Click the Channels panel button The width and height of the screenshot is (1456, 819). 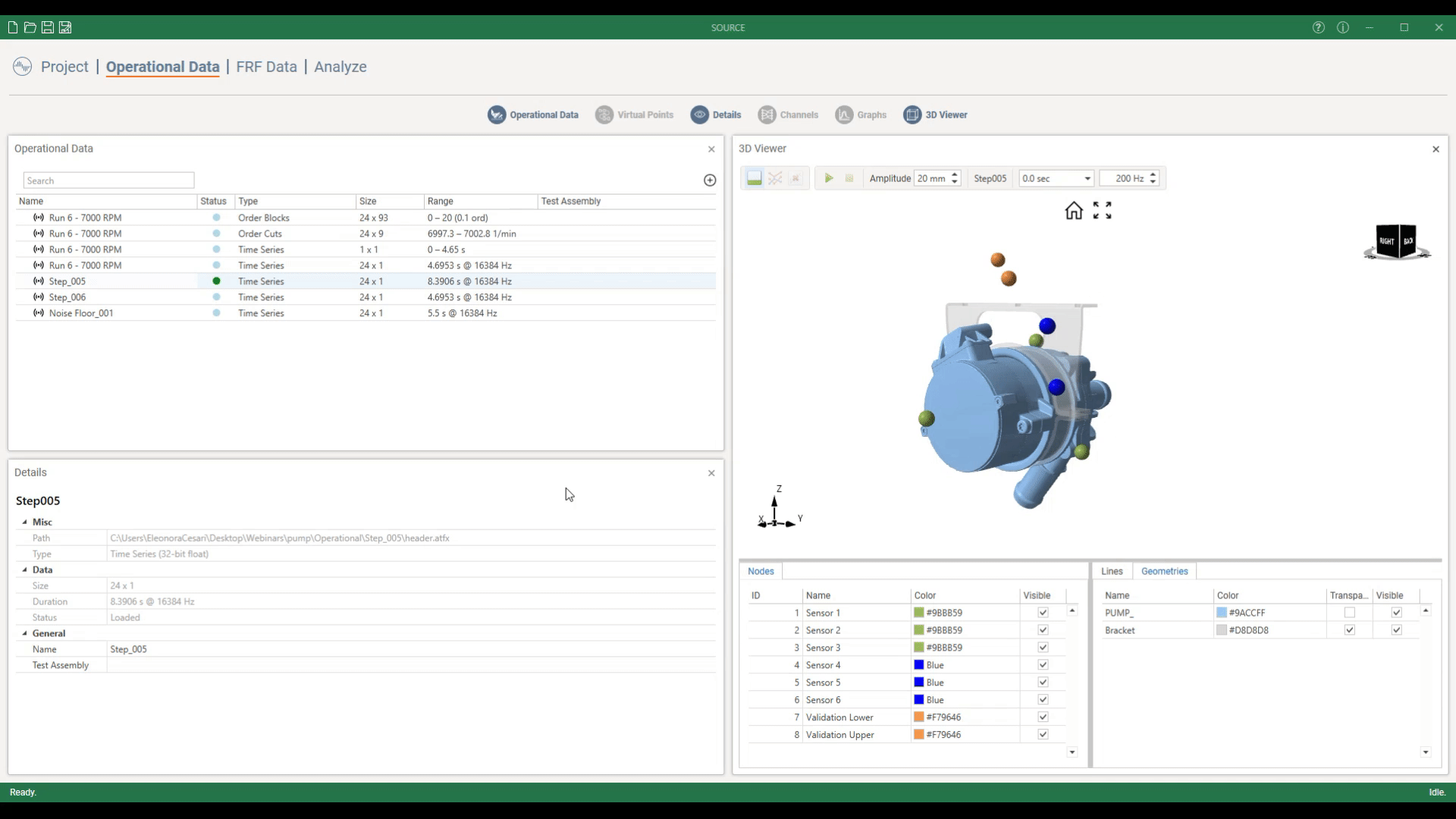coord(789,115)
